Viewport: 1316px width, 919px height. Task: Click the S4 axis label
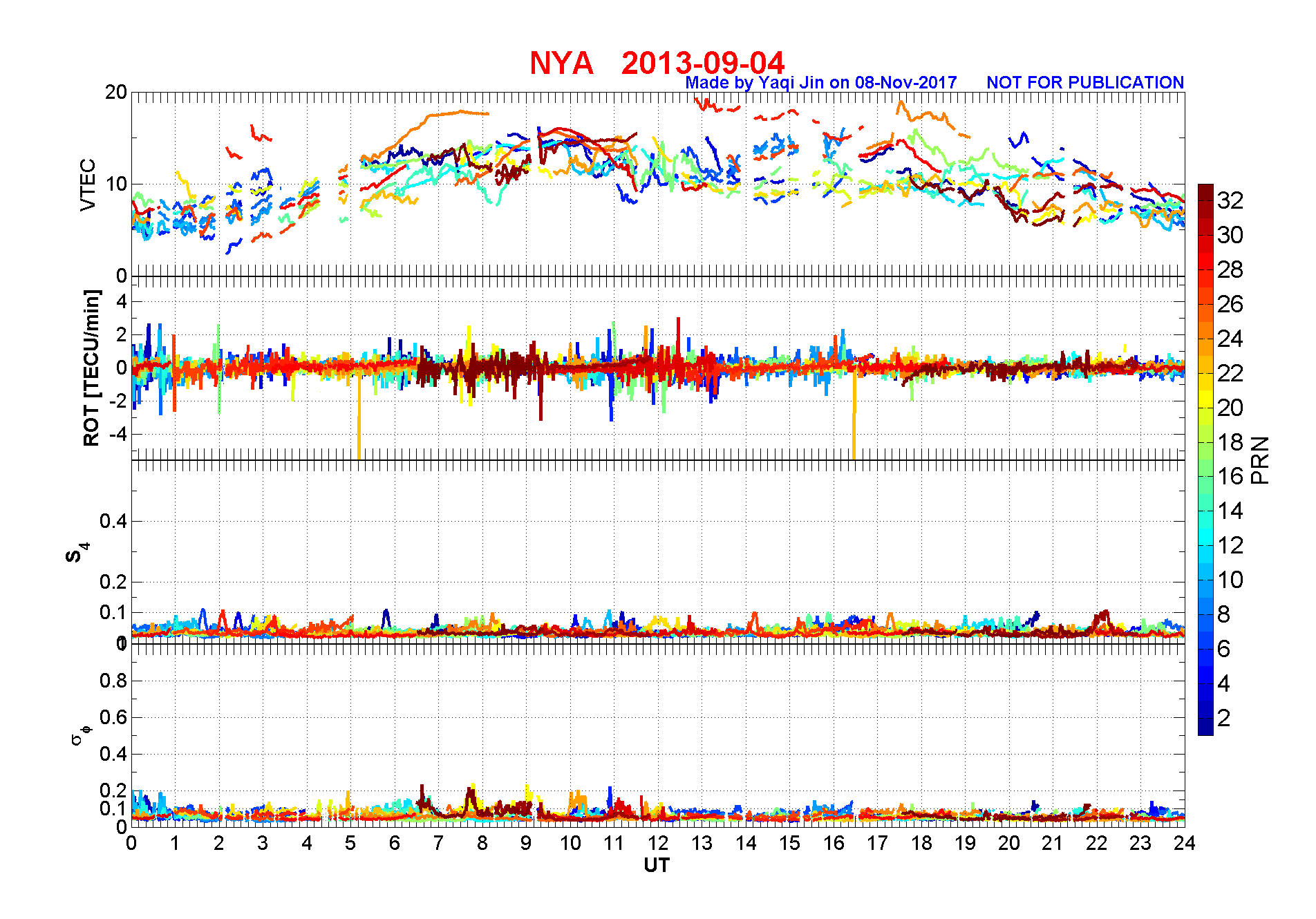click(77, 553)
